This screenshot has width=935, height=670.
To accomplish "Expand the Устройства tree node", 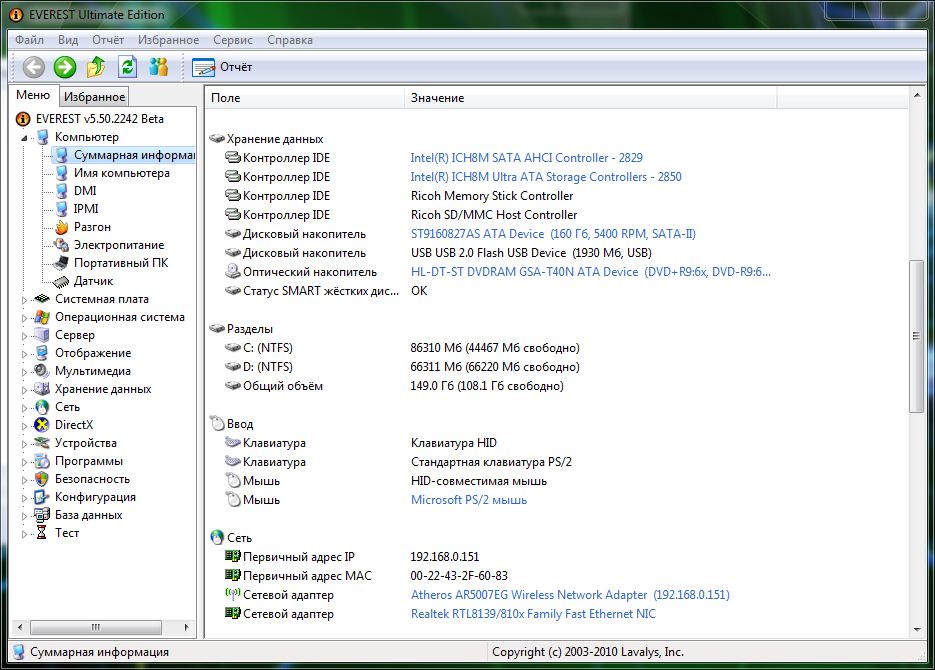I will click(x=24, y=443).
